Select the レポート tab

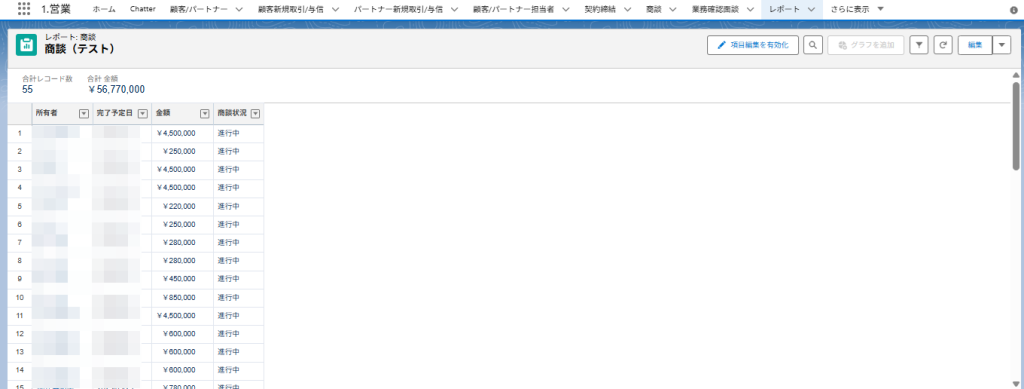pyautogui.click(x=784, y=9)
